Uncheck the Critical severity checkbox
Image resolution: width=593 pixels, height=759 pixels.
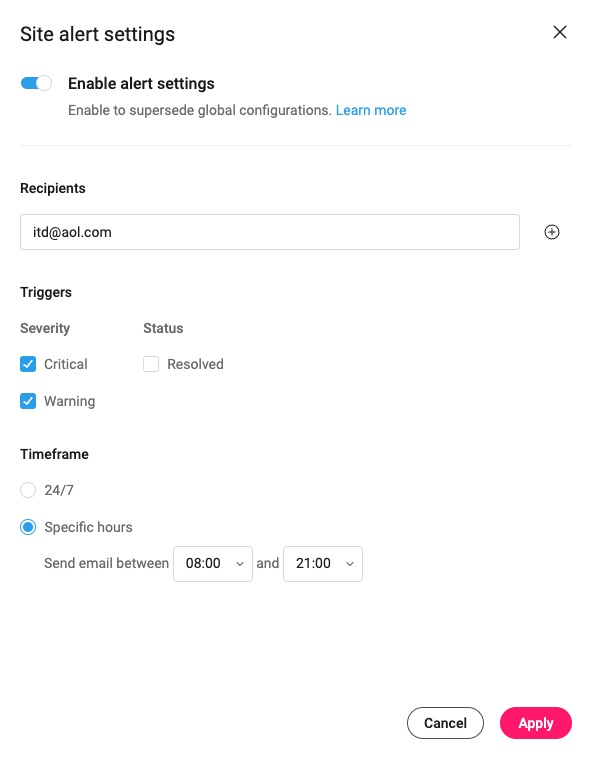click(x=28, y=364)
